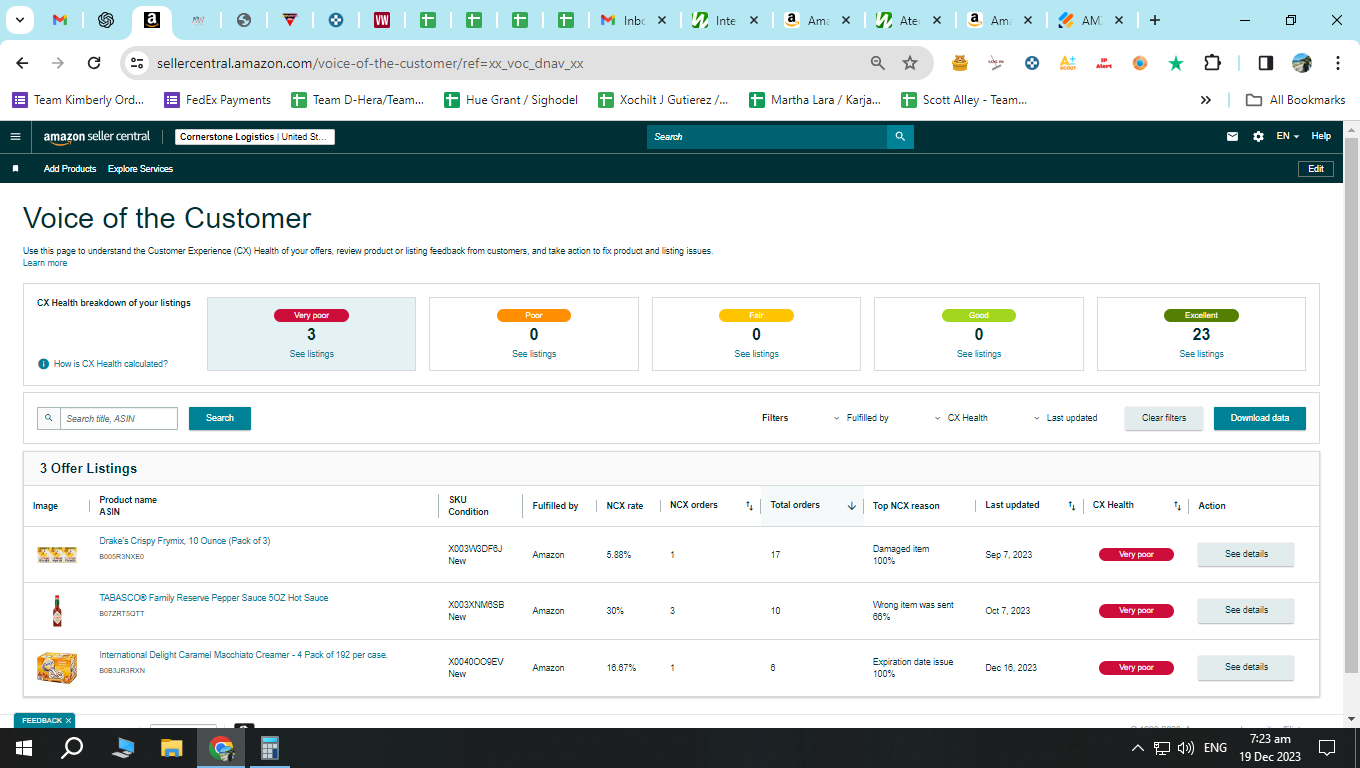Open the Help link in header
Viewport: 1360px width, 768px height.
(1321, 137)
